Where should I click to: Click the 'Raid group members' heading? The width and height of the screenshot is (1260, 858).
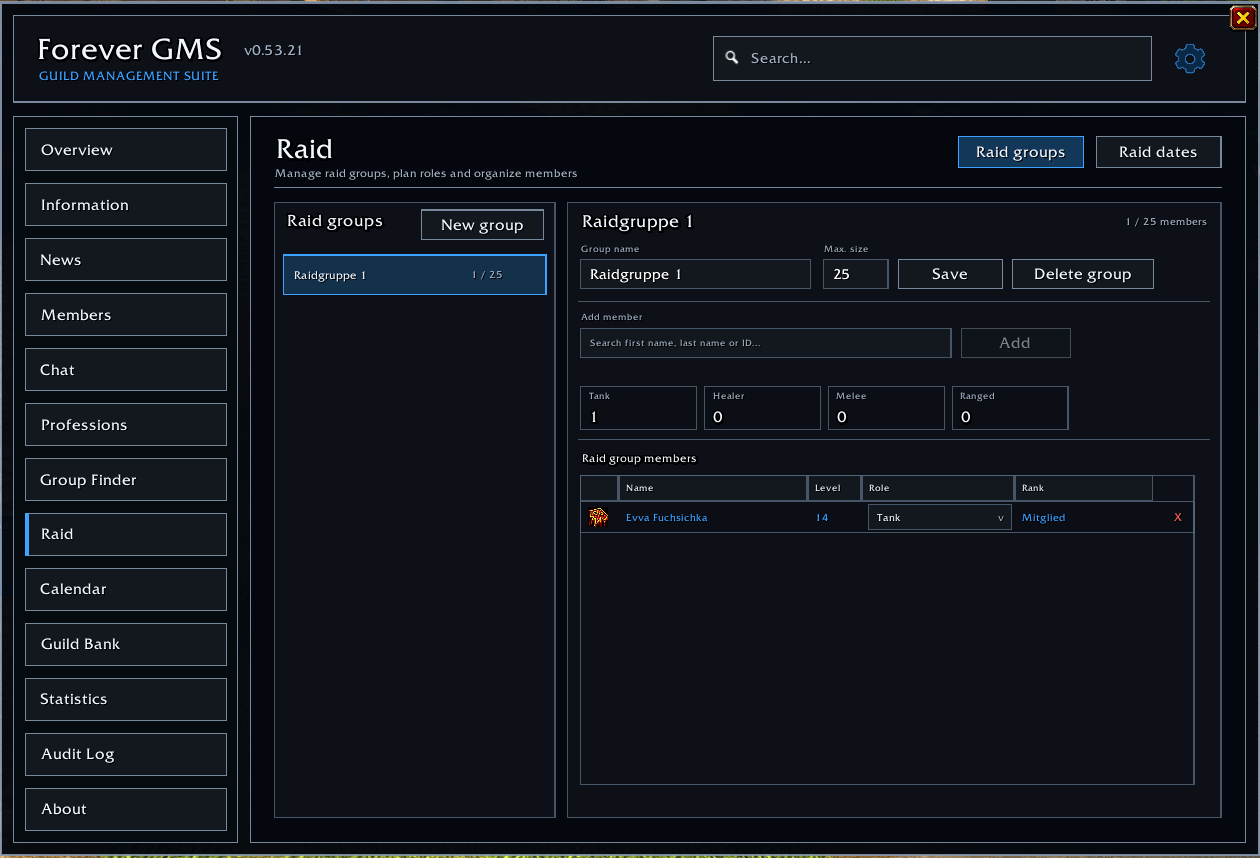coord(639,458)
